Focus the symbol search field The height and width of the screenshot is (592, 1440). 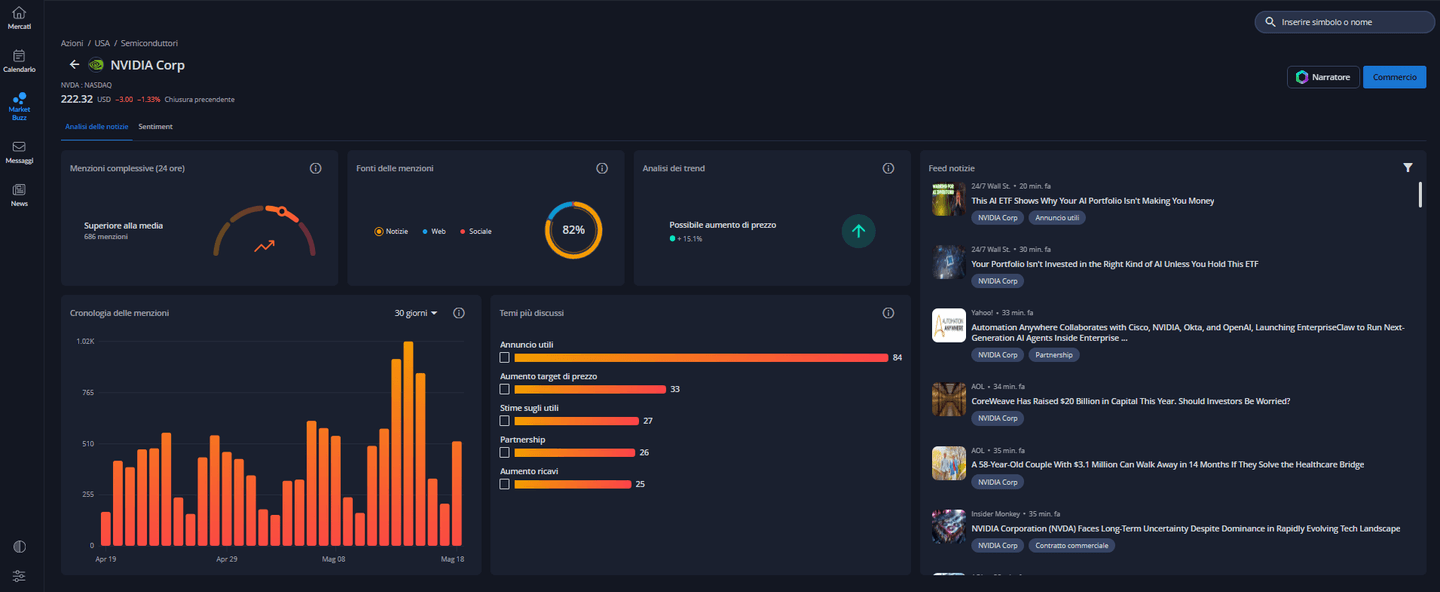tap(1345, 22)
